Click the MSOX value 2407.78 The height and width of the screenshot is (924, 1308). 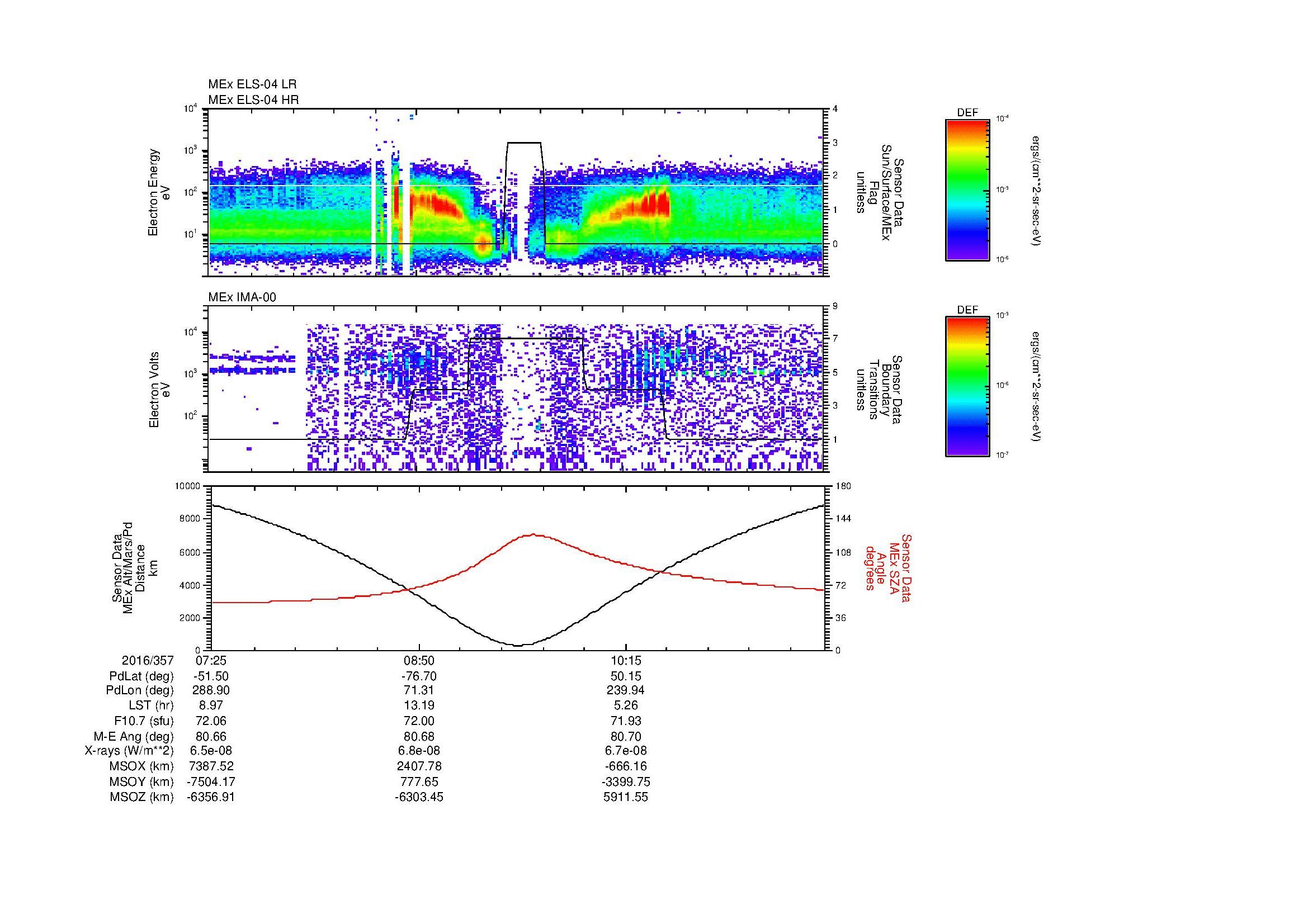[419, 766]
